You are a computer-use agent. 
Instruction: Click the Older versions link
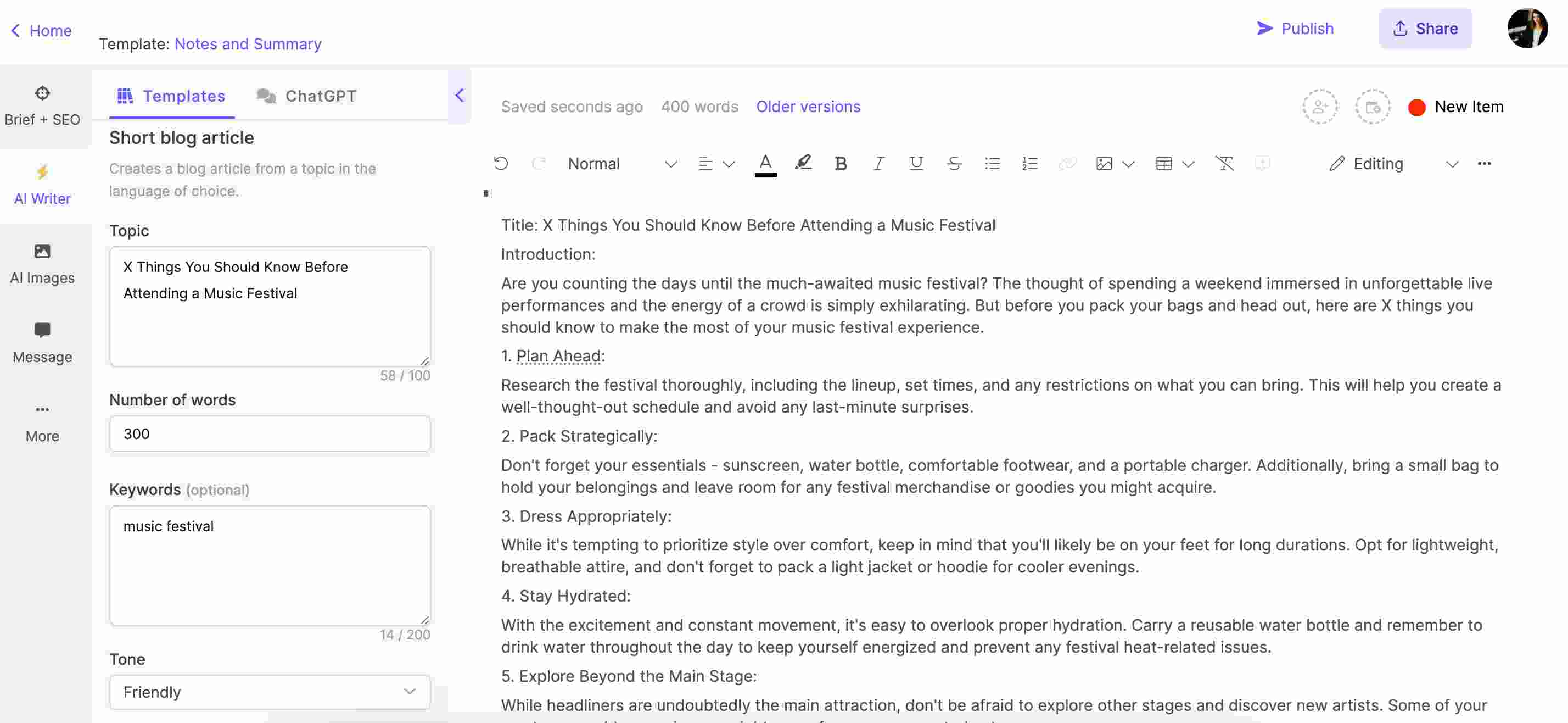(807, 106)
